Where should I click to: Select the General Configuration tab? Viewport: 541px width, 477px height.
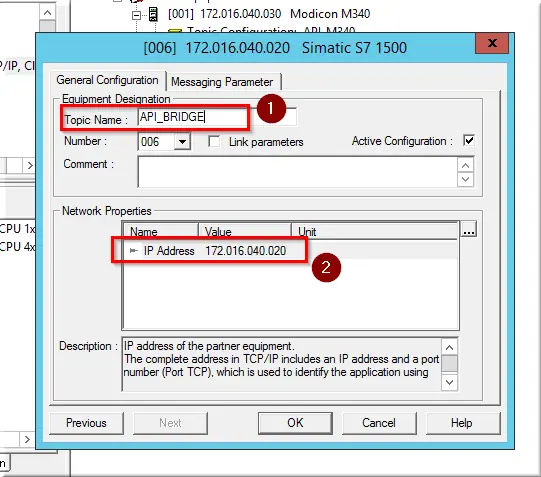pyautogui.click(x=107, y=80)
